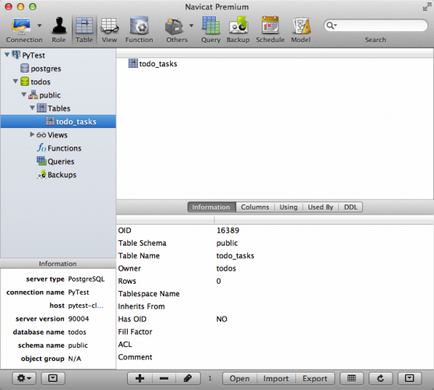Add a new table with plus button
Screen dimensions: 434x390
click(x=140, y=378)
